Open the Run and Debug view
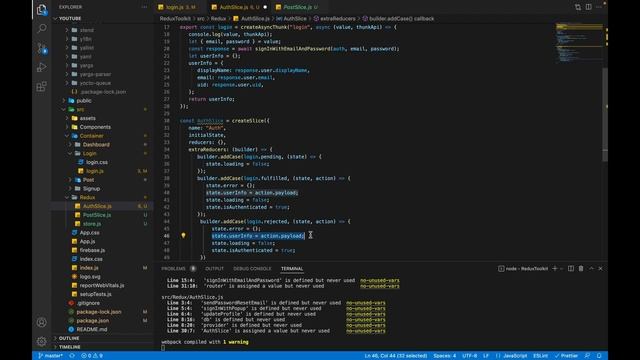The height and width of the screenshot is (360, 640). point(42,67)
